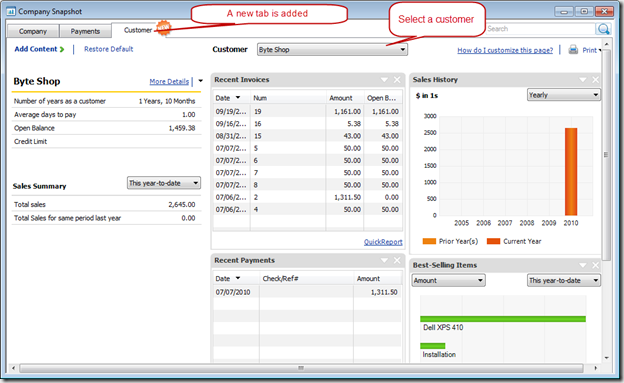
Task: Click the green Add Content arrow
Action: coord(62,49)
